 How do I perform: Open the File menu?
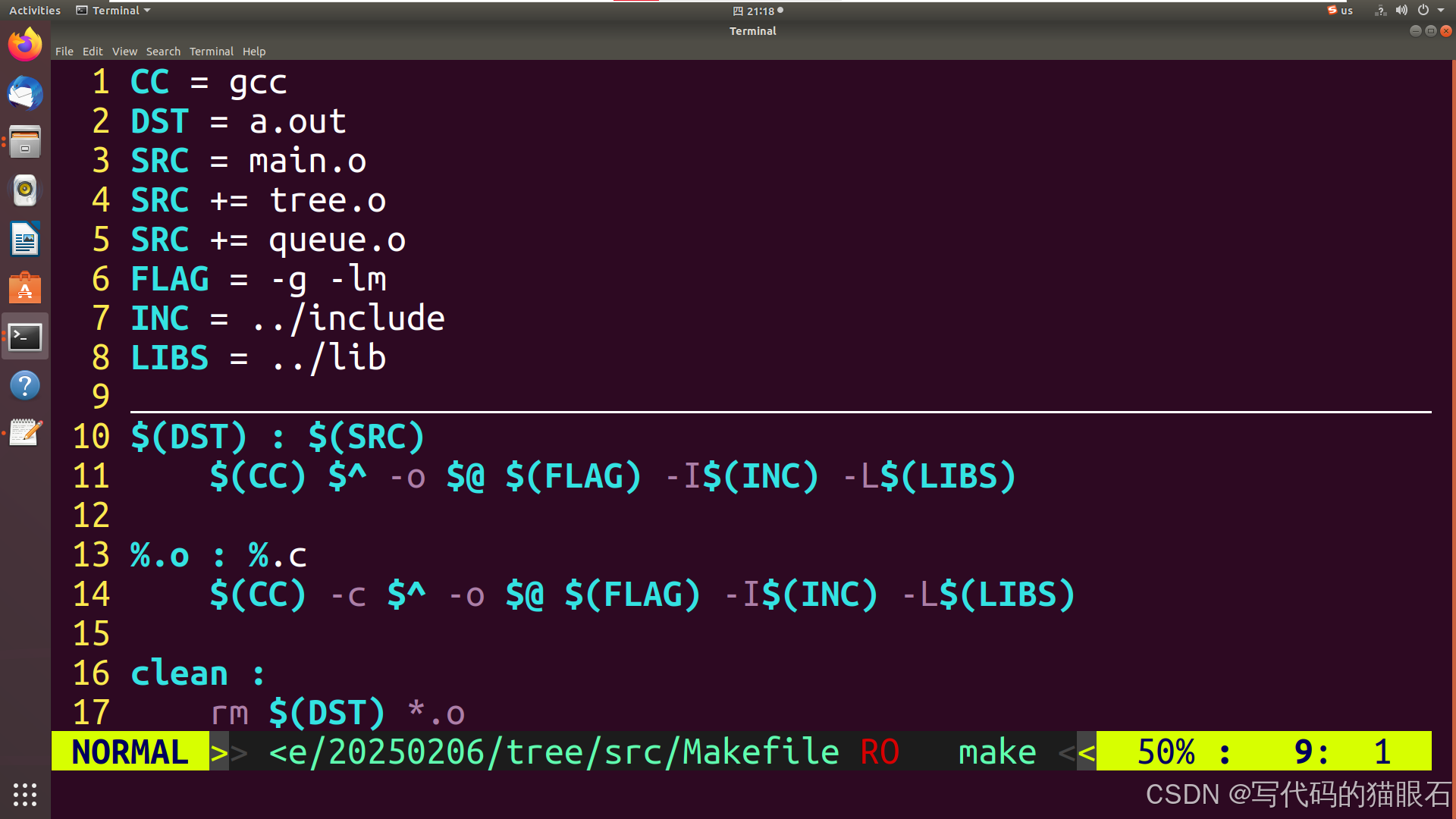[64, 52]
